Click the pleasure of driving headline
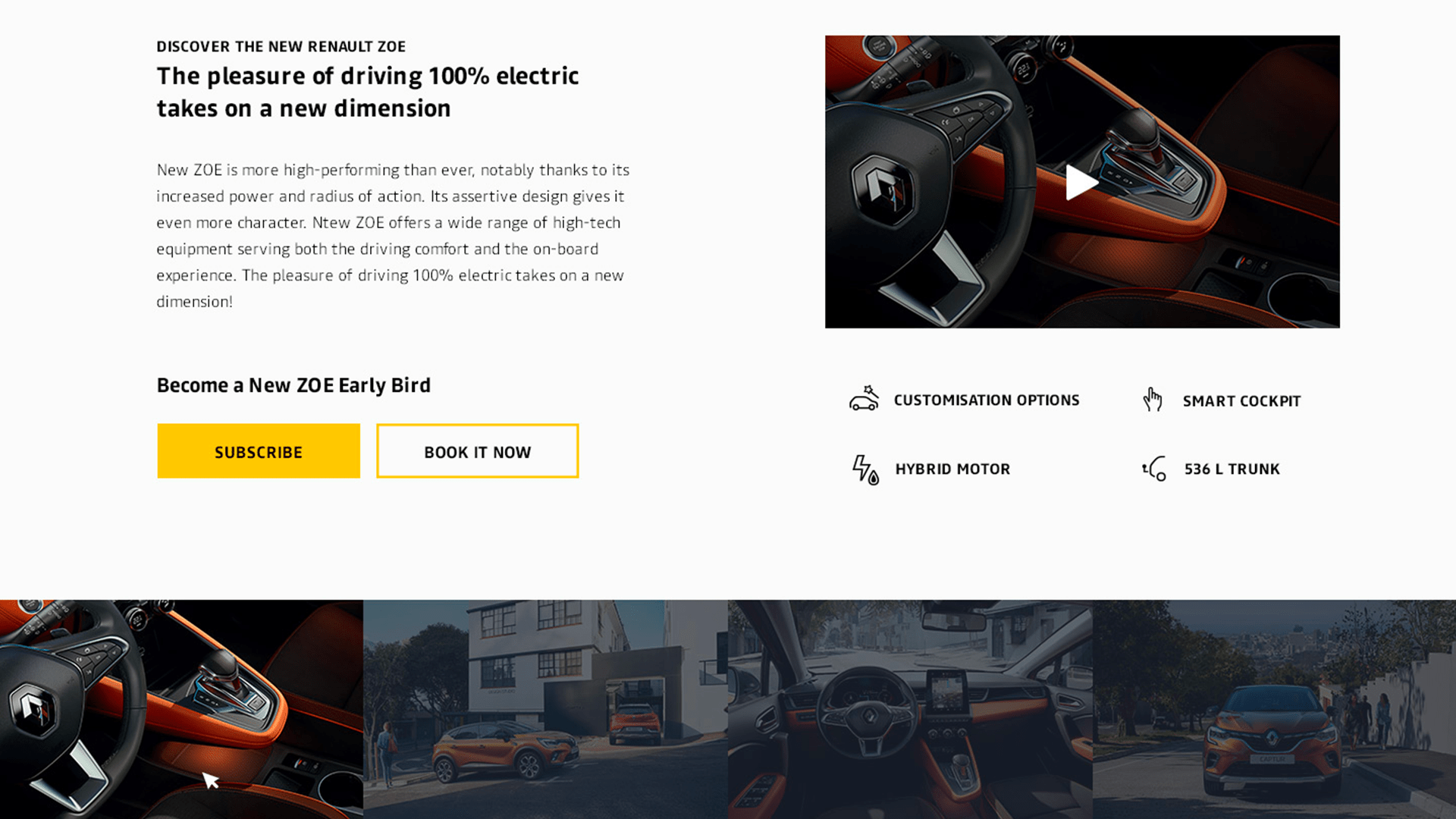1456x819 pixels. pos(368,92)
